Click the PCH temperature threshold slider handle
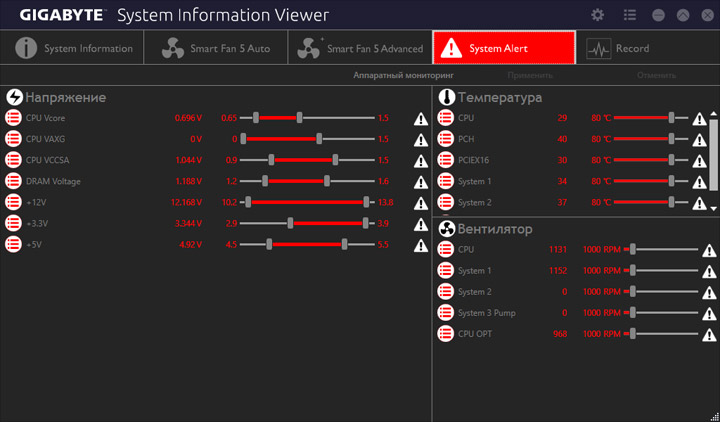The image size is (720, 422). click(671, 139)
